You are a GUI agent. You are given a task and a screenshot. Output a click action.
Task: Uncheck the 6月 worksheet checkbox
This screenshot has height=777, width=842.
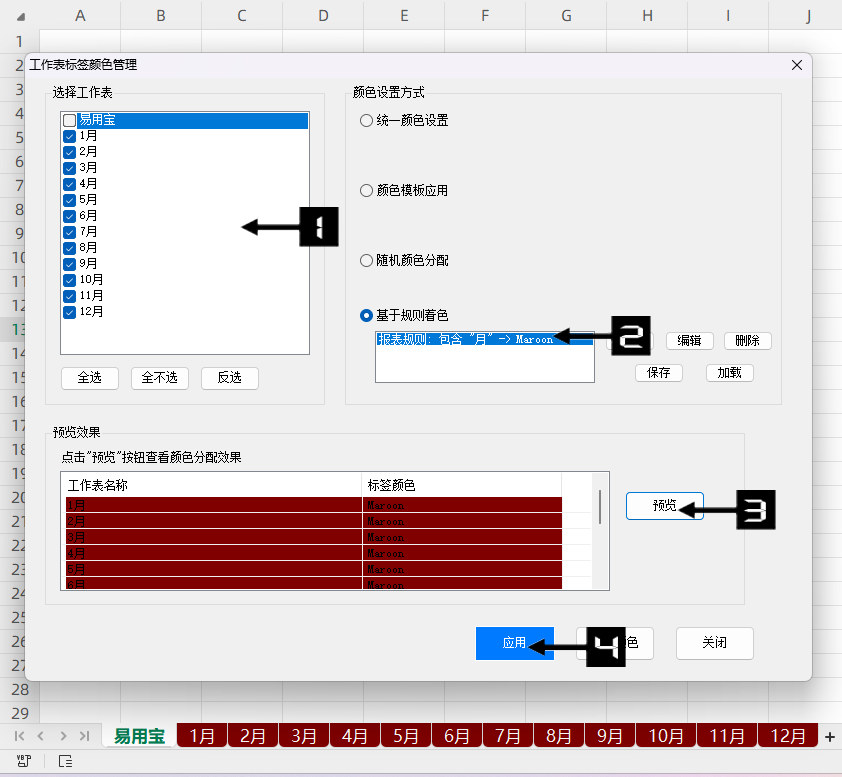(69, 216)
